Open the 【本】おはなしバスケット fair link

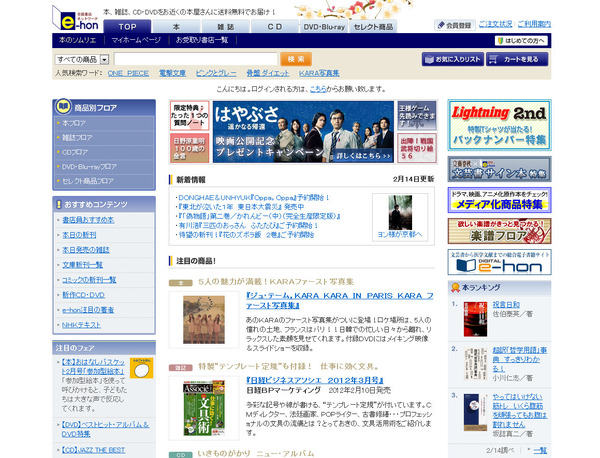pyautogui.click(x=93, y=367)
